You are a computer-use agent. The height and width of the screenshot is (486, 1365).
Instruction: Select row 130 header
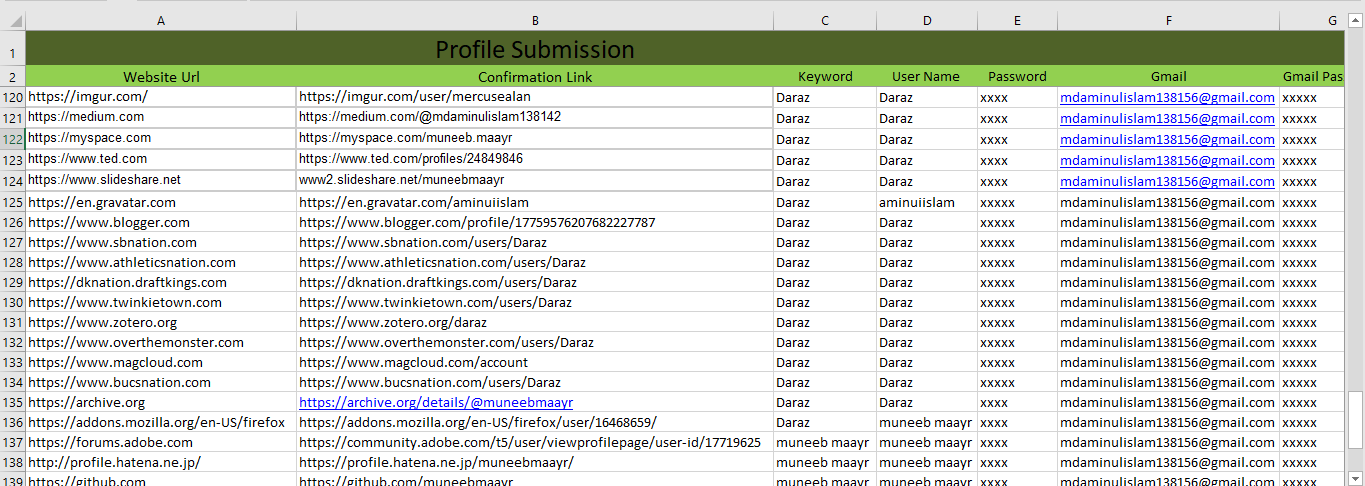coord(12,302)
